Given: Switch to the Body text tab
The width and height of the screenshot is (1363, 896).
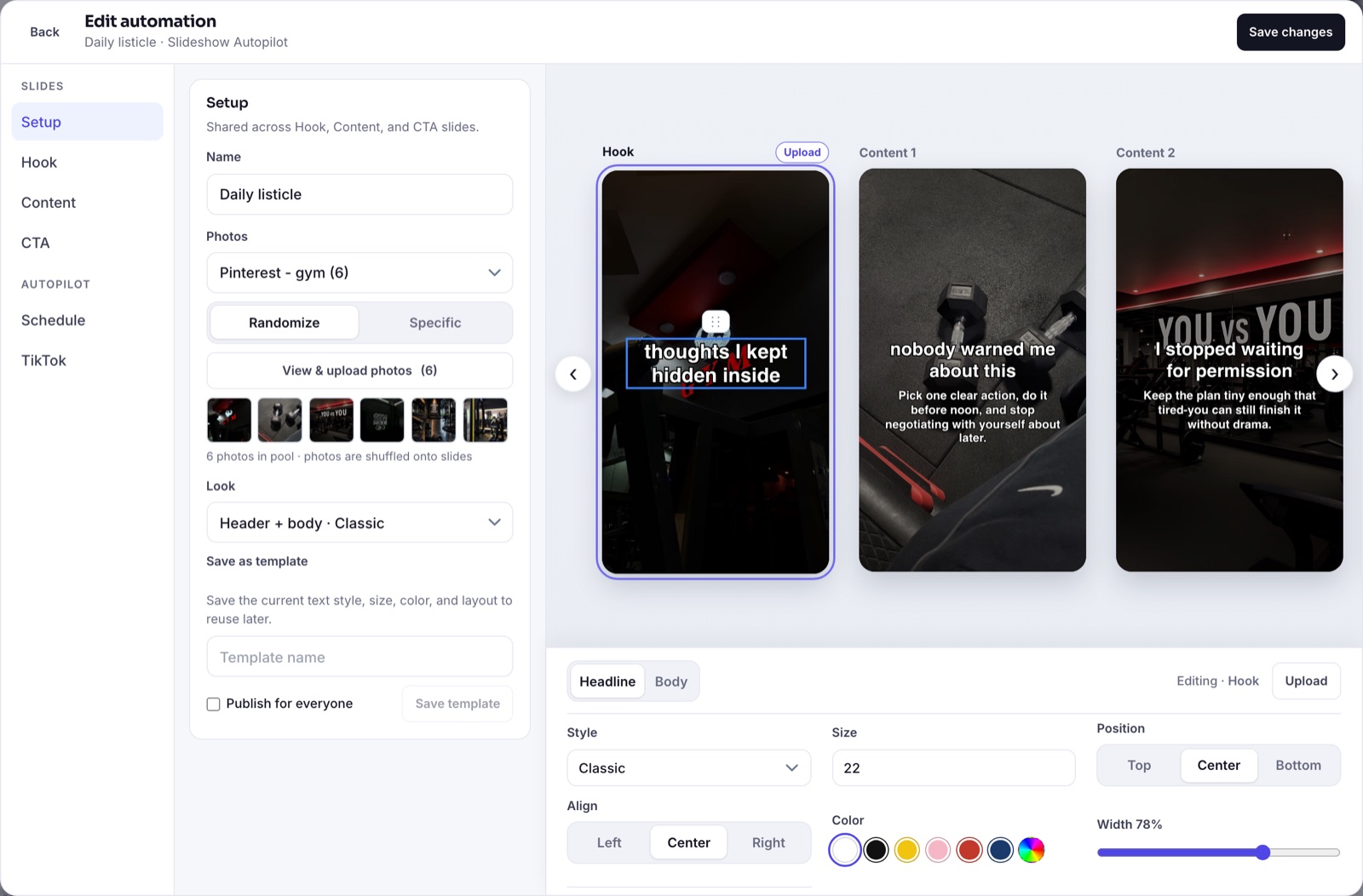Looking at the screenshot, I should [671, 681].
